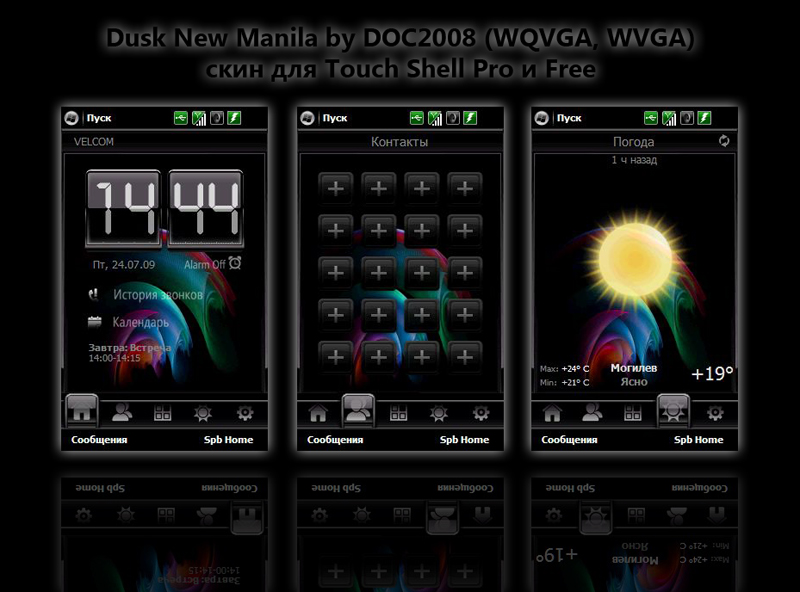Image resolution: width=800 pixels, height=592 pixels.
Task: Add a contact in the last top-row slot
Action: (465, 189)
